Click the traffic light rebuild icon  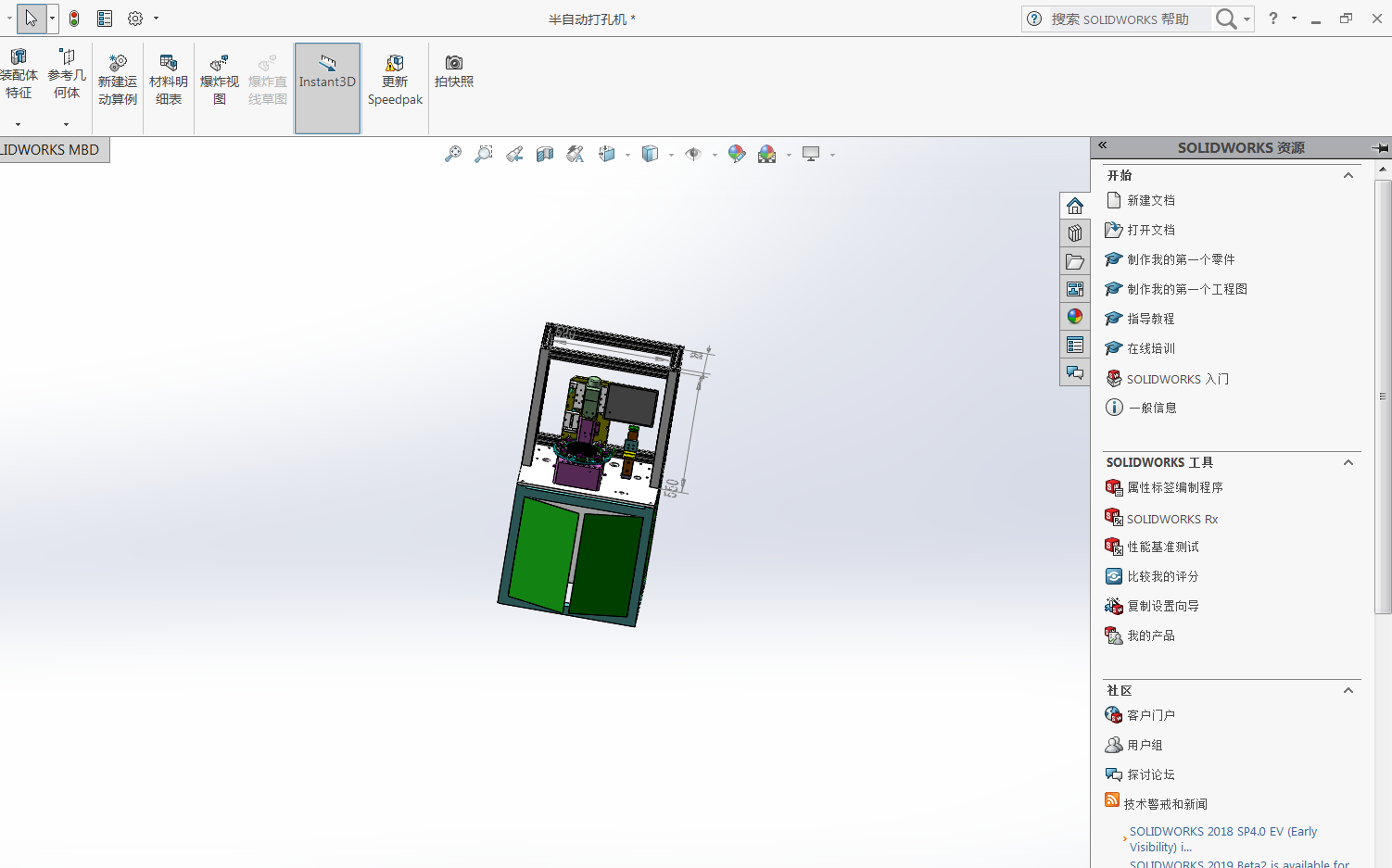[74, 19]
